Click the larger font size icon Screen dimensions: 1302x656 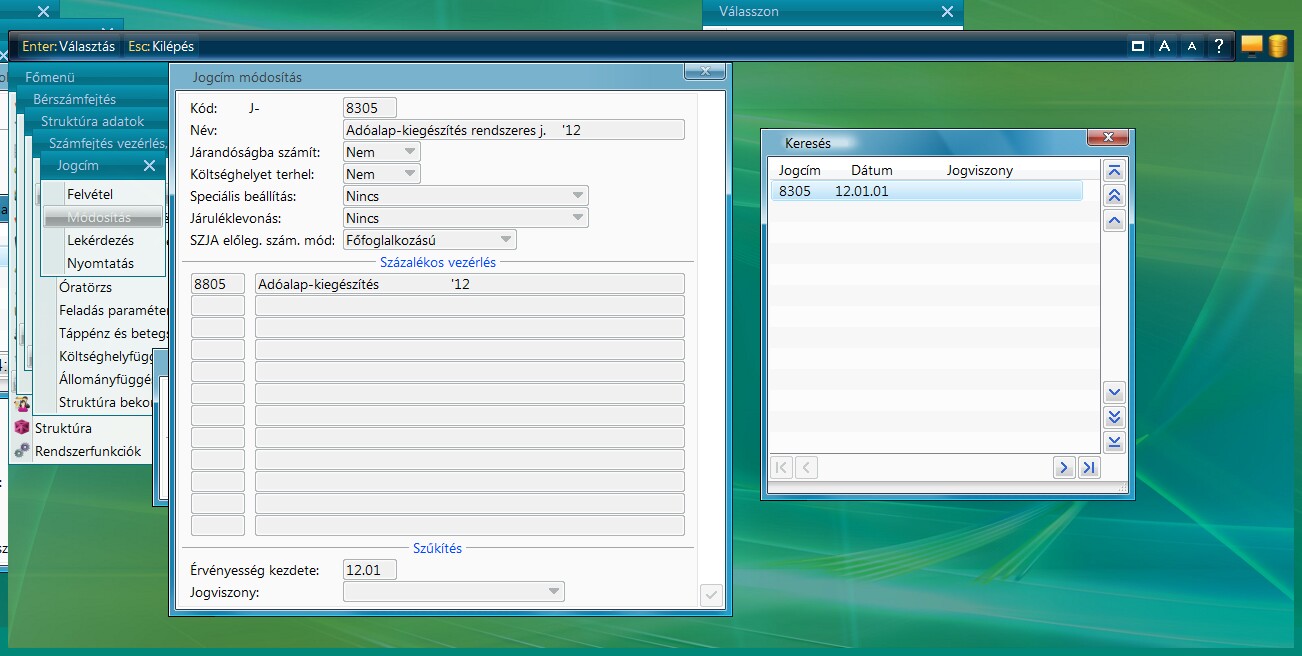(1164, 46)
